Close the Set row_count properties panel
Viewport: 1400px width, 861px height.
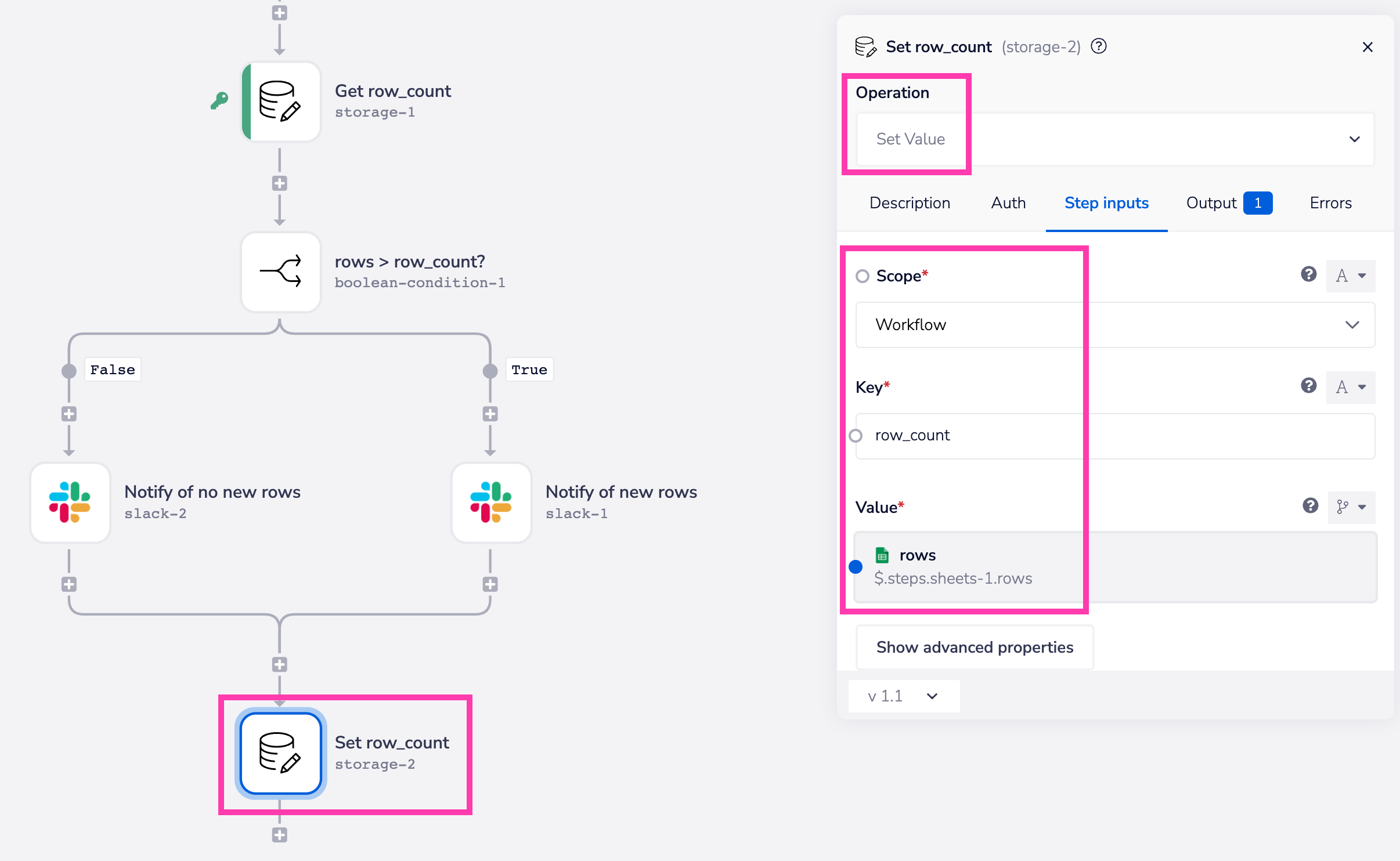(1367, 47)
